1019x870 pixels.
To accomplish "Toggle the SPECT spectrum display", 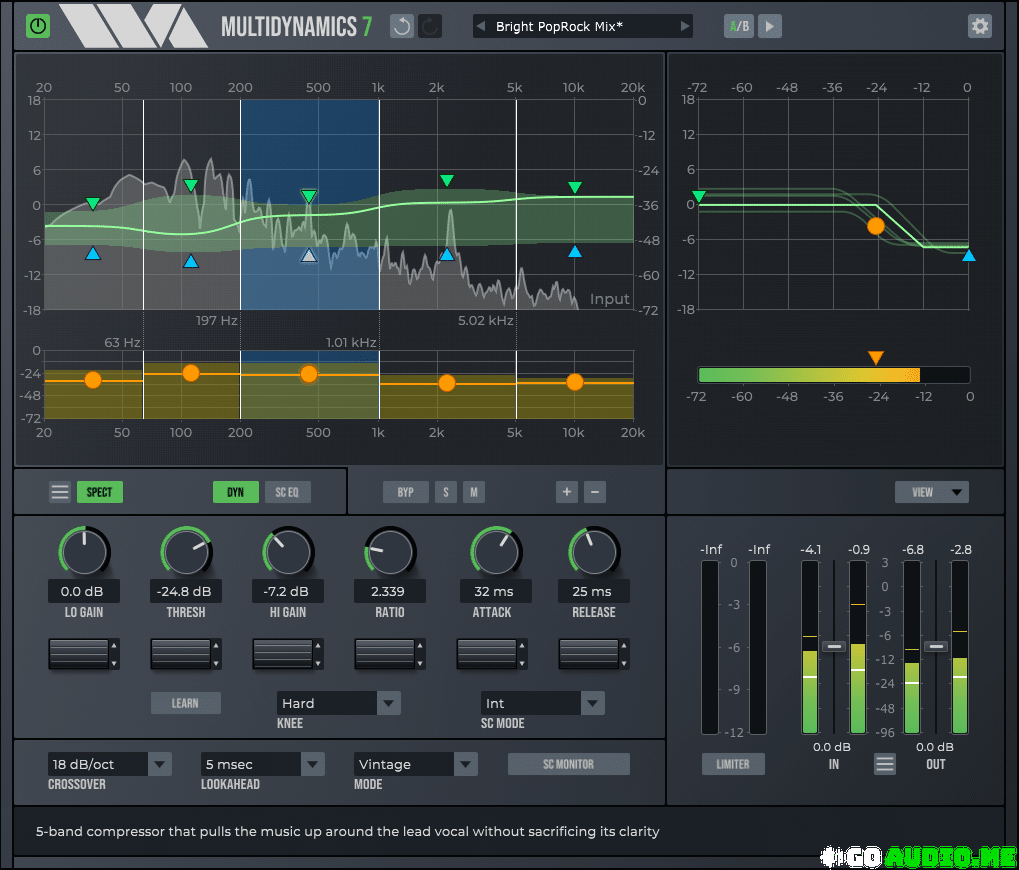I will [99, 492].
